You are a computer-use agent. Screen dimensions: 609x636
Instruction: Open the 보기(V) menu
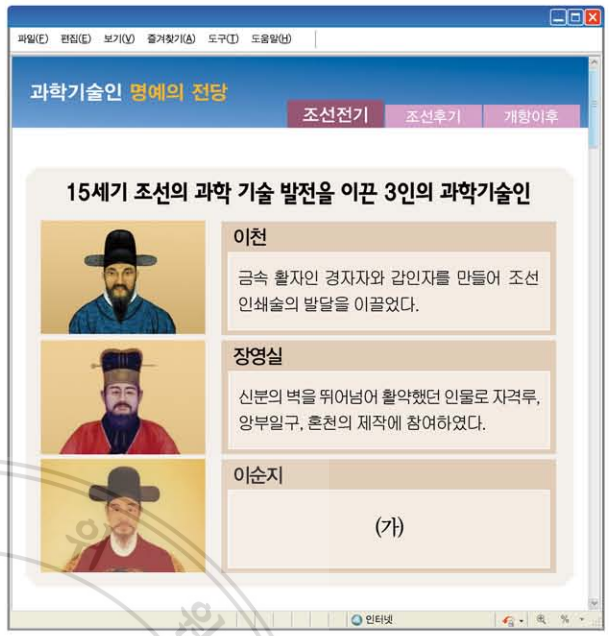point(119,39)
